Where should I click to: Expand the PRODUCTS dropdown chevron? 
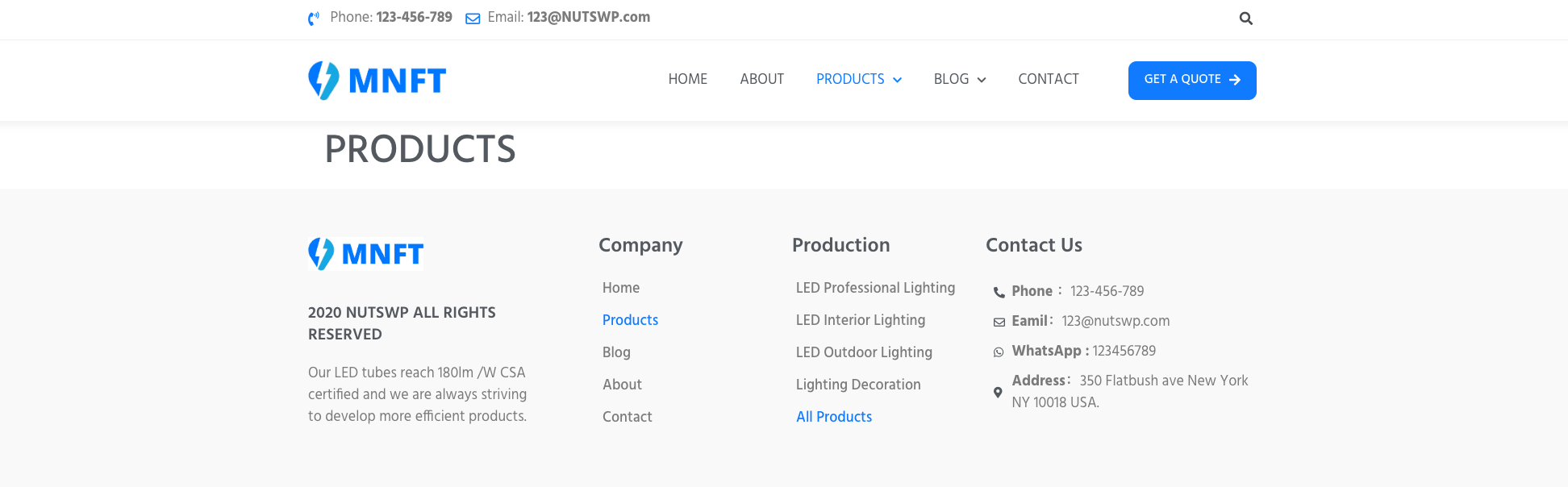(897, 79)
